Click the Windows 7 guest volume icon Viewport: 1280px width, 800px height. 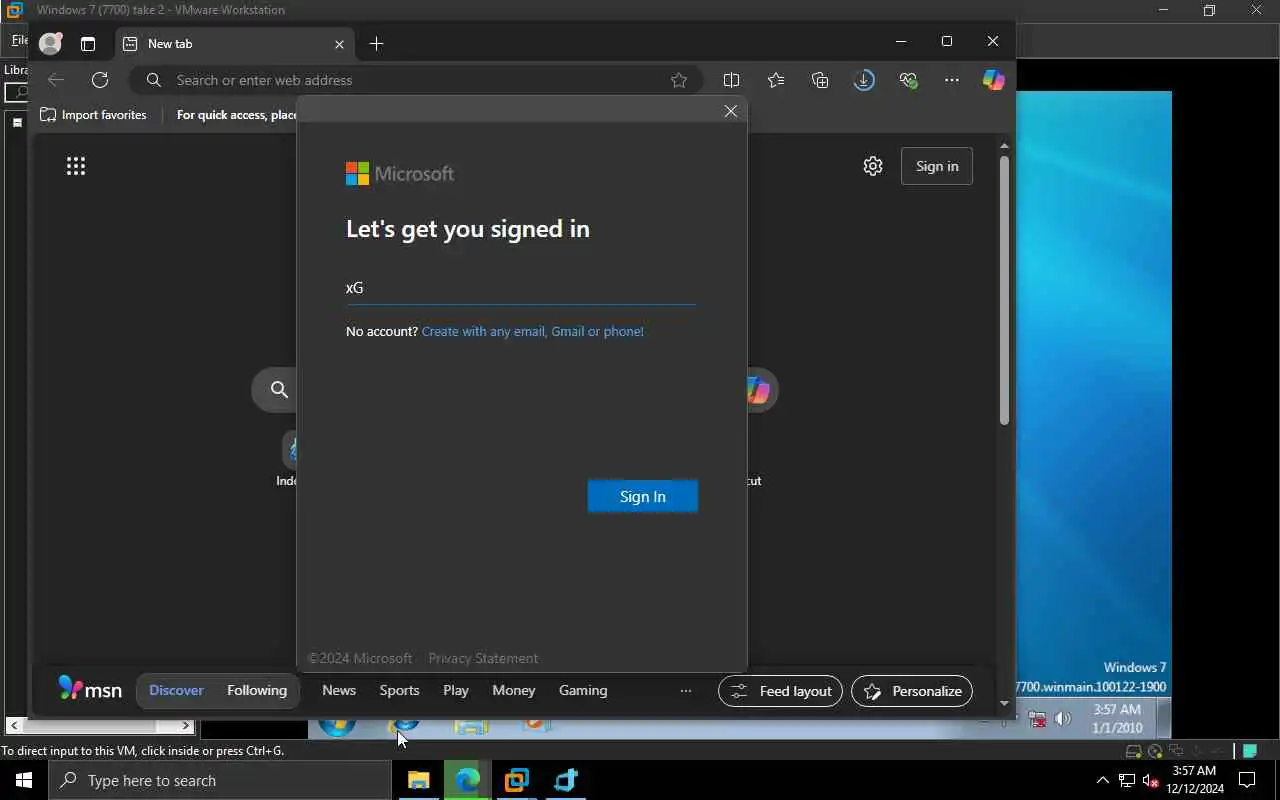point(1062,718)
